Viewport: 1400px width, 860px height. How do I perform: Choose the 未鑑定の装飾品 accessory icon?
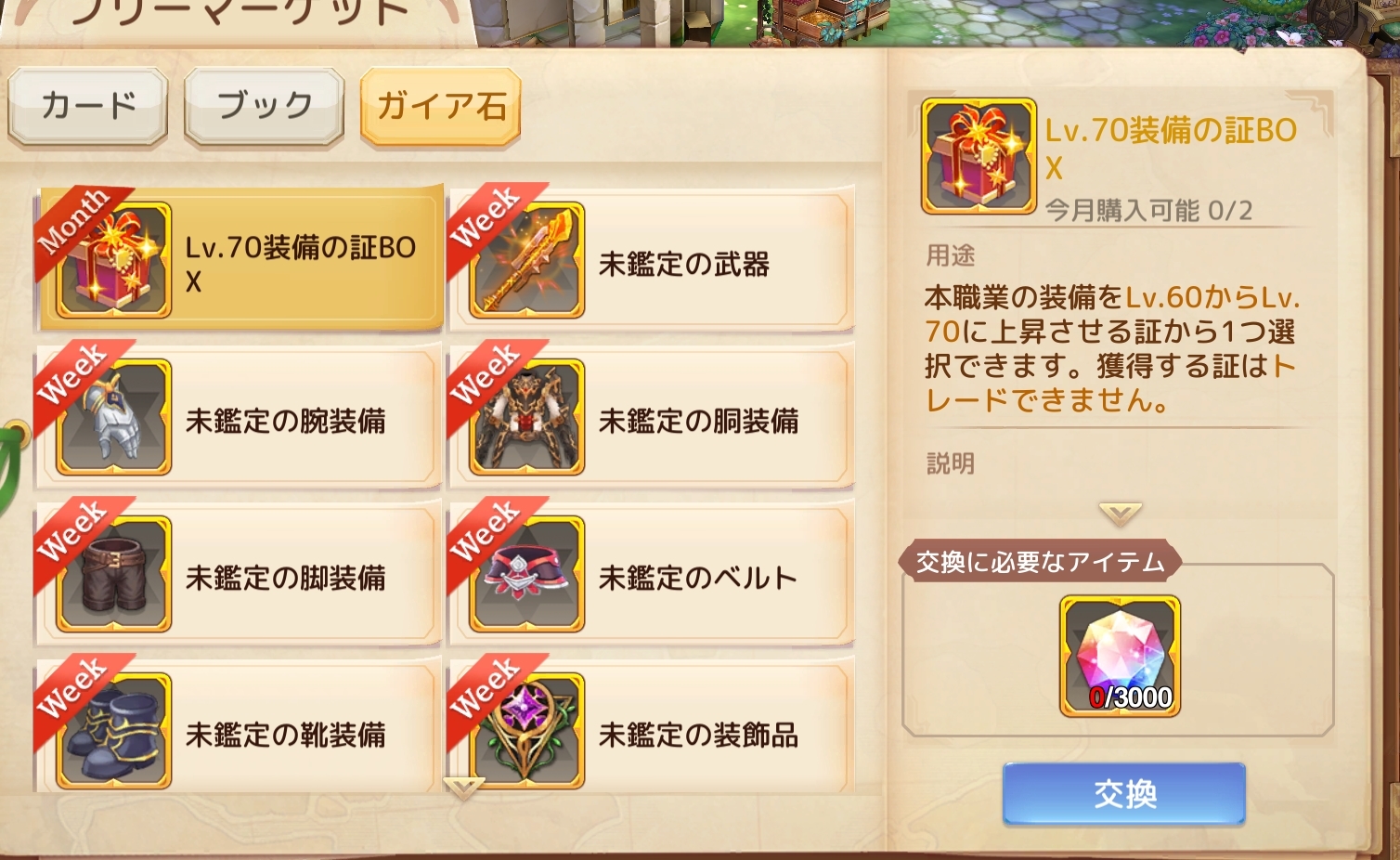[x=527, y=731]
